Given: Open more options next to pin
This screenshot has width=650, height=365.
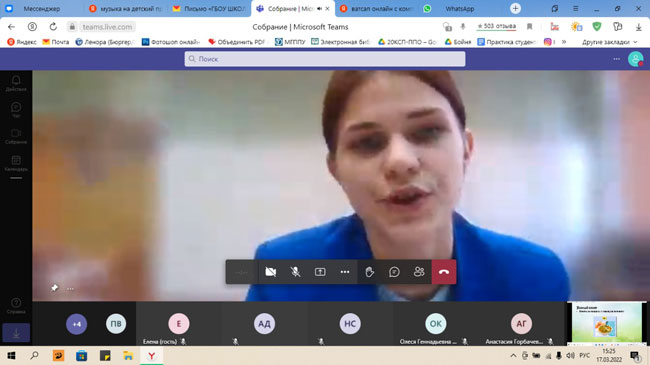Looking at the screenshot, I should [x=70, y=288].
